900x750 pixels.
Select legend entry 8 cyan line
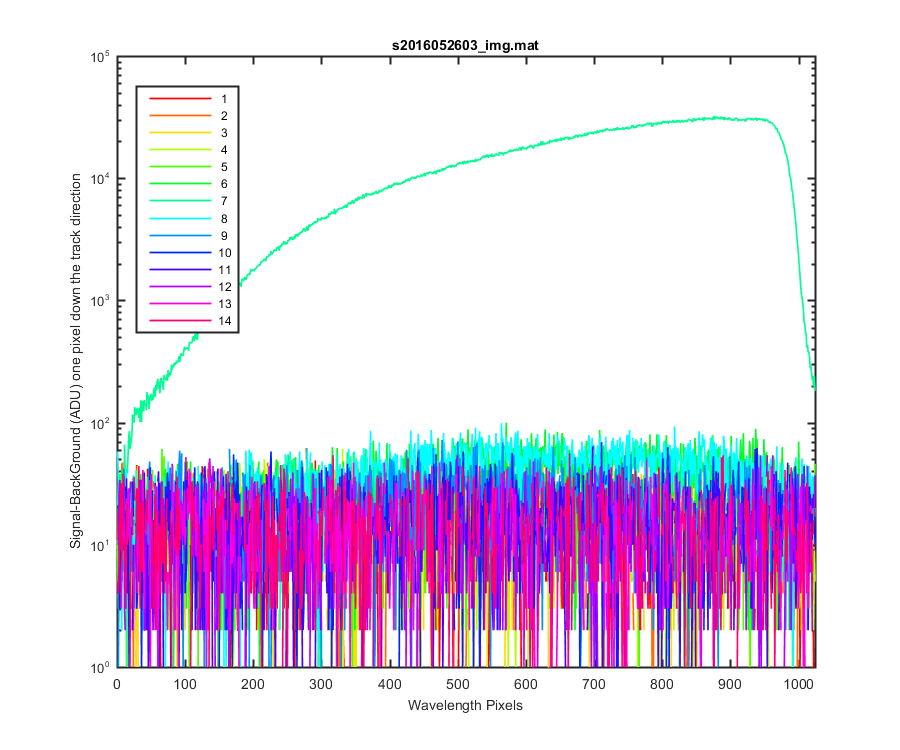pyautogui.click(x=180, y=219)
